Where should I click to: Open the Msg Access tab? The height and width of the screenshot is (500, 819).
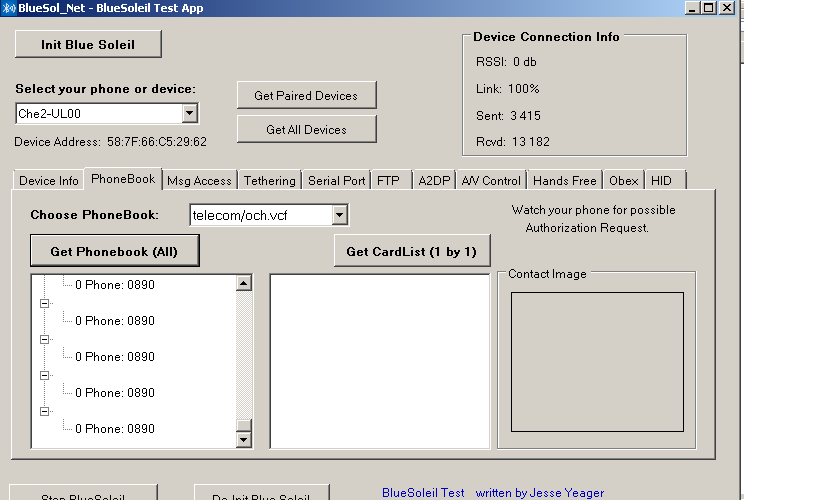tap(199, 181)
